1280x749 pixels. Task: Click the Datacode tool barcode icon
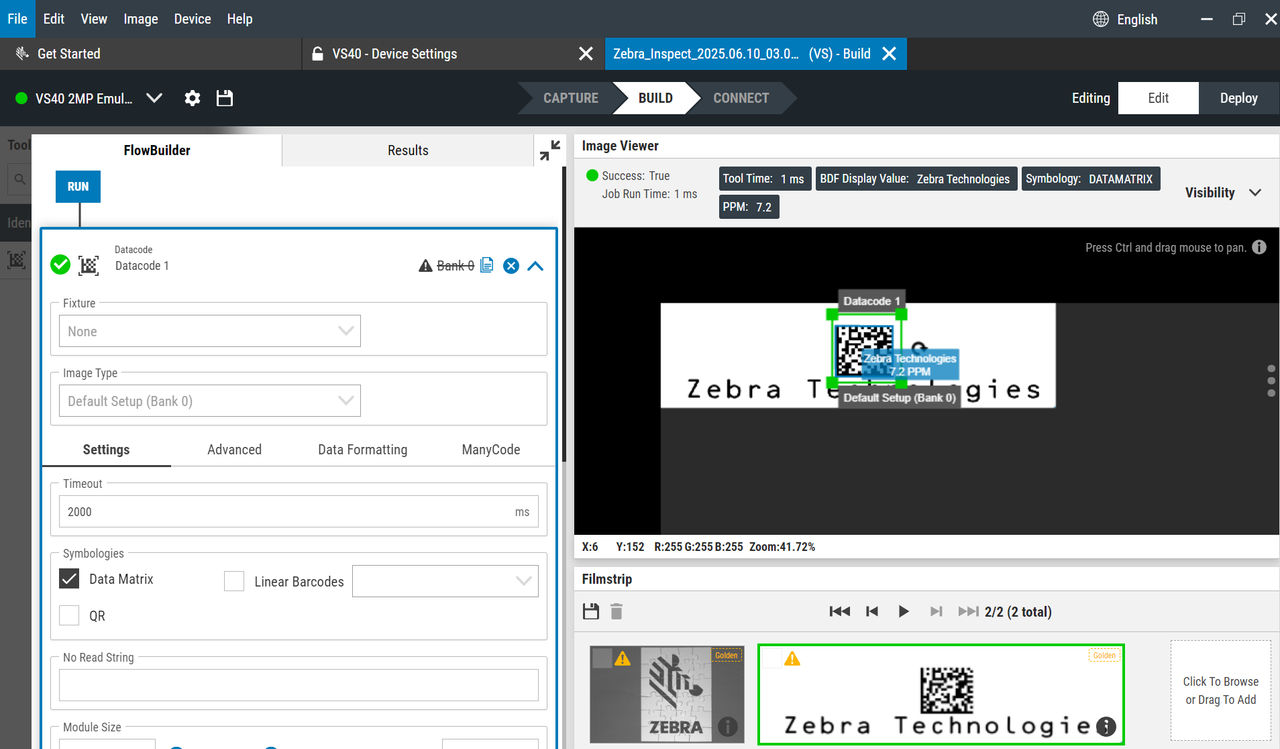pos(88,265)
